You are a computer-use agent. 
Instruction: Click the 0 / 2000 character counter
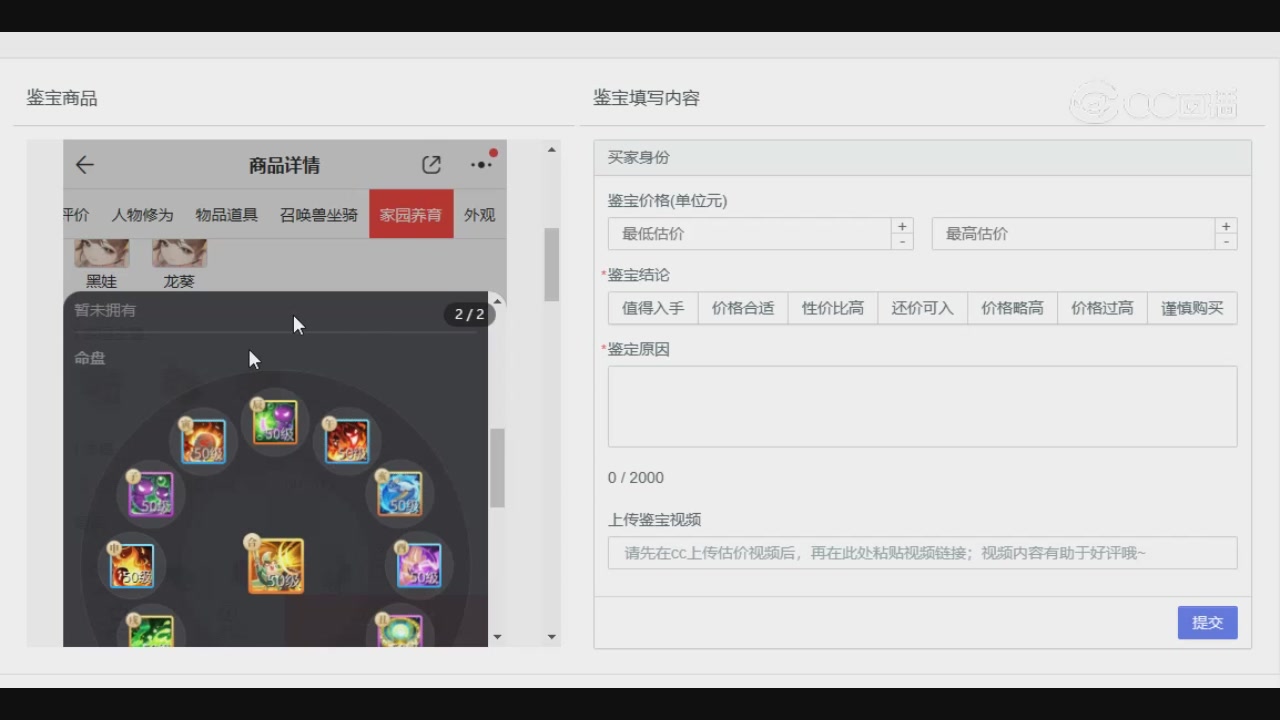click(x=636, y=478)
